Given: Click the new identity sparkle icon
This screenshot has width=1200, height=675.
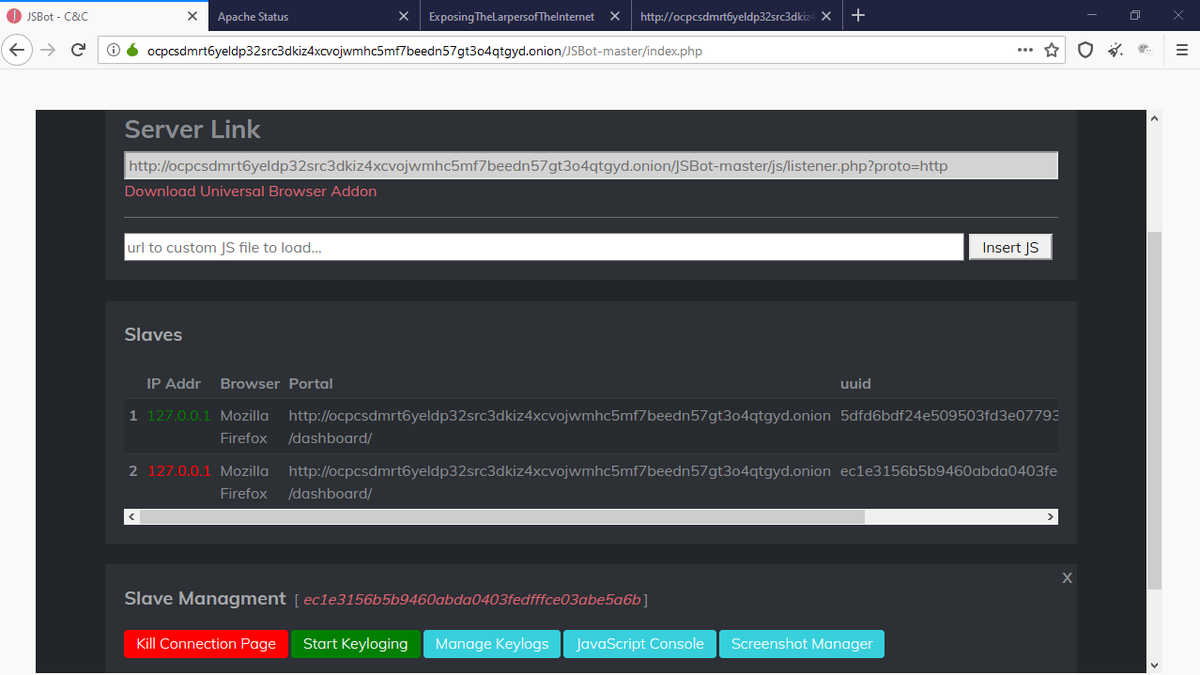Looking at the screenshot, I should tap(1115, 50).
